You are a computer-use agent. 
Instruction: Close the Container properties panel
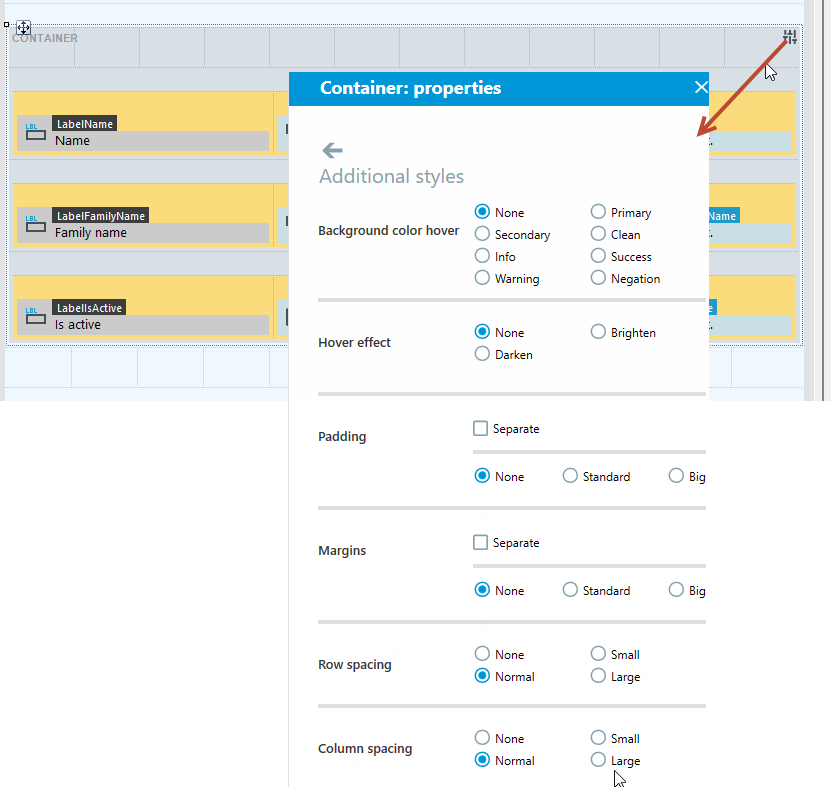click(x=701, y=87)
